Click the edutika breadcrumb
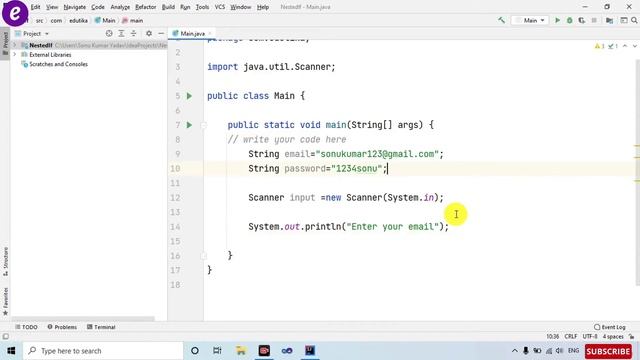 point(78,20)
